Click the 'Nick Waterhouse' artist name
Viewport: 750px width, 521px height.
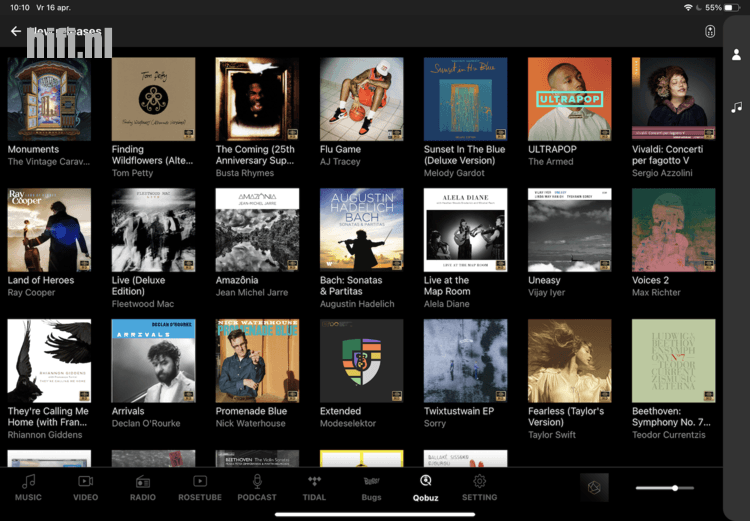[250, 423]
